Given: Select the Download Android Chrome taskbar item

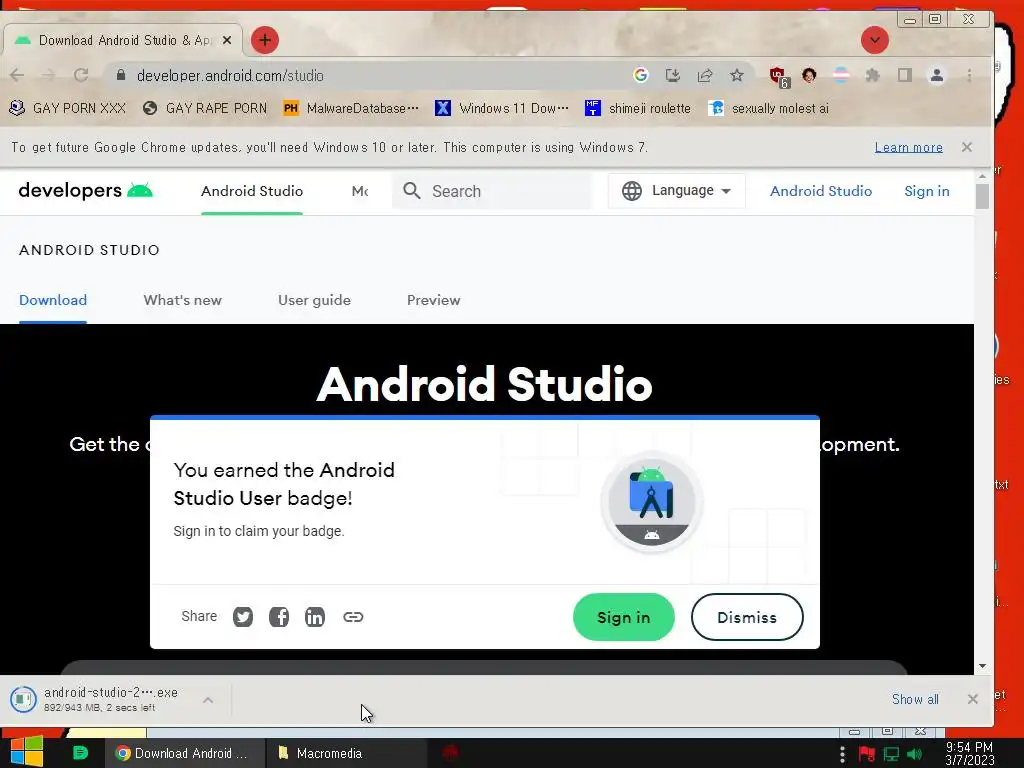Looking at the screenshot, I should coord(185,753).
